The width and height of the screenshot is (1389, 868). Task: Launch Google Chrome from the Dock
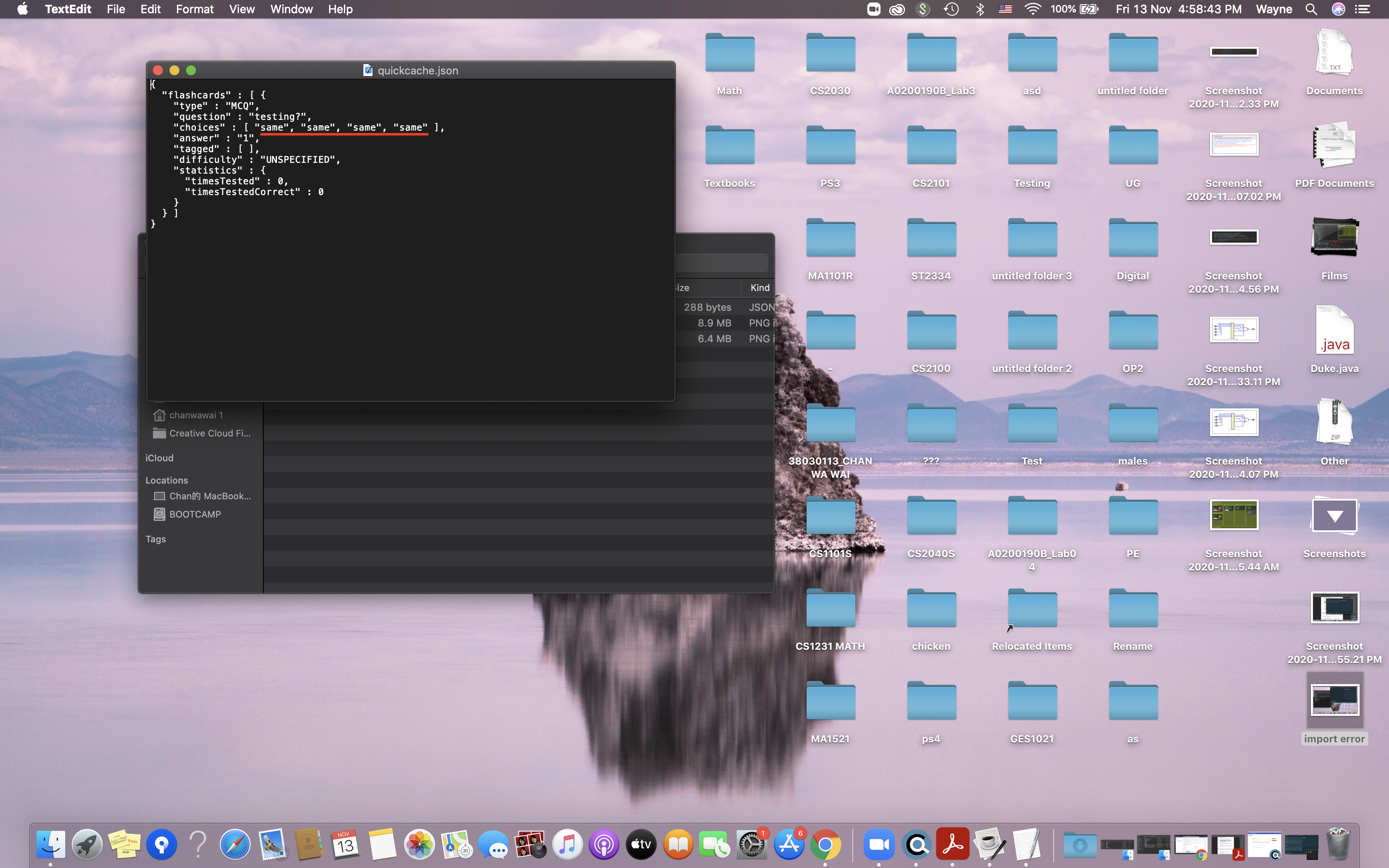[x=826, y=844]
